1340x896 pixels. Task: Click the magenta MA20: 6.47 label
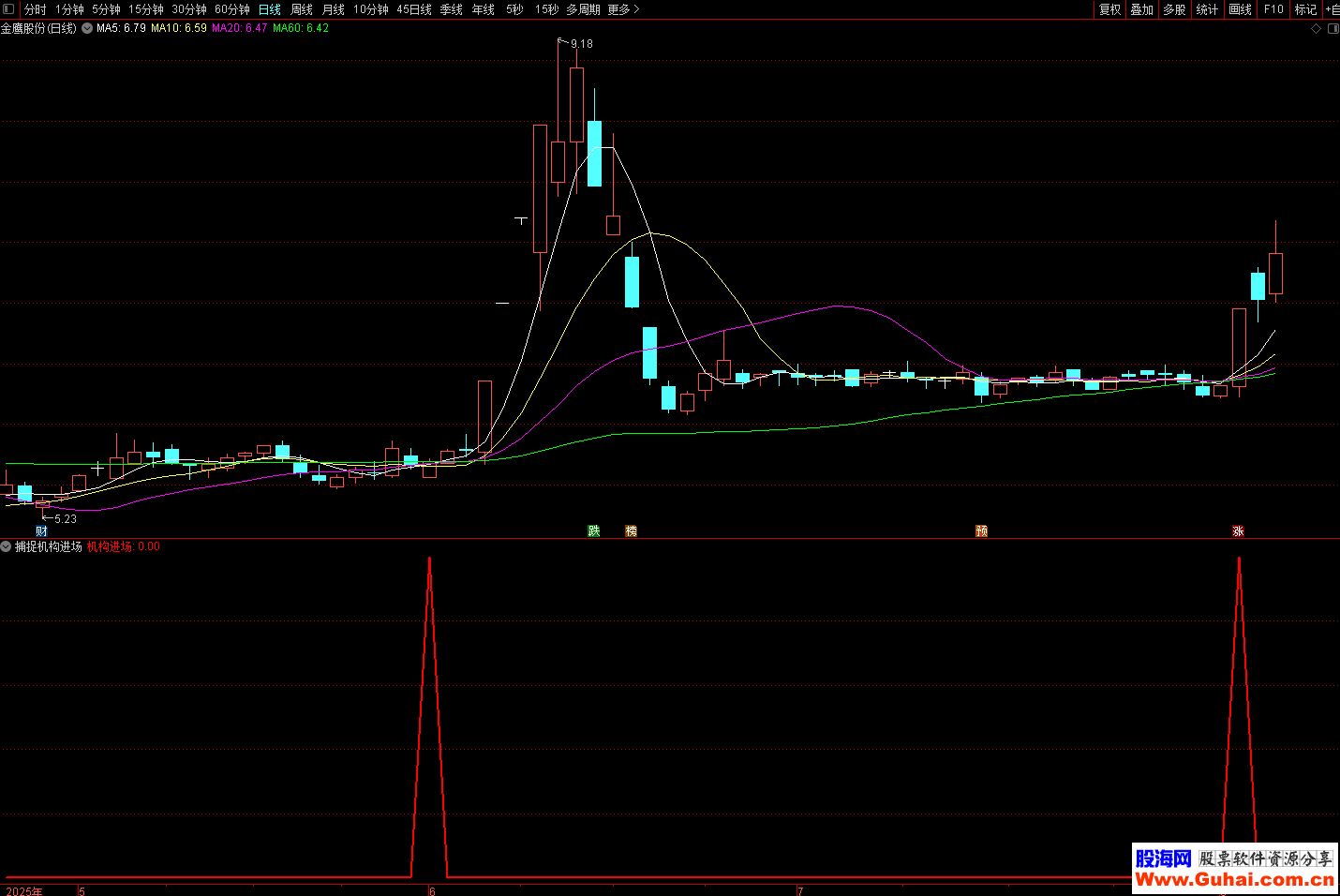(x=240, y=28)
